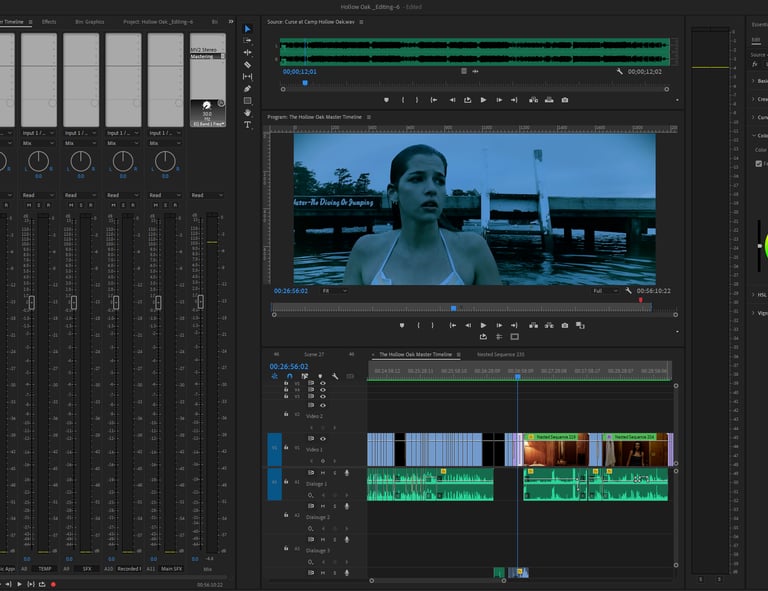Toggle the Video 2 track lock
Image resolution: width=768 pixels, height=591 pixels.
coord(286,413)
